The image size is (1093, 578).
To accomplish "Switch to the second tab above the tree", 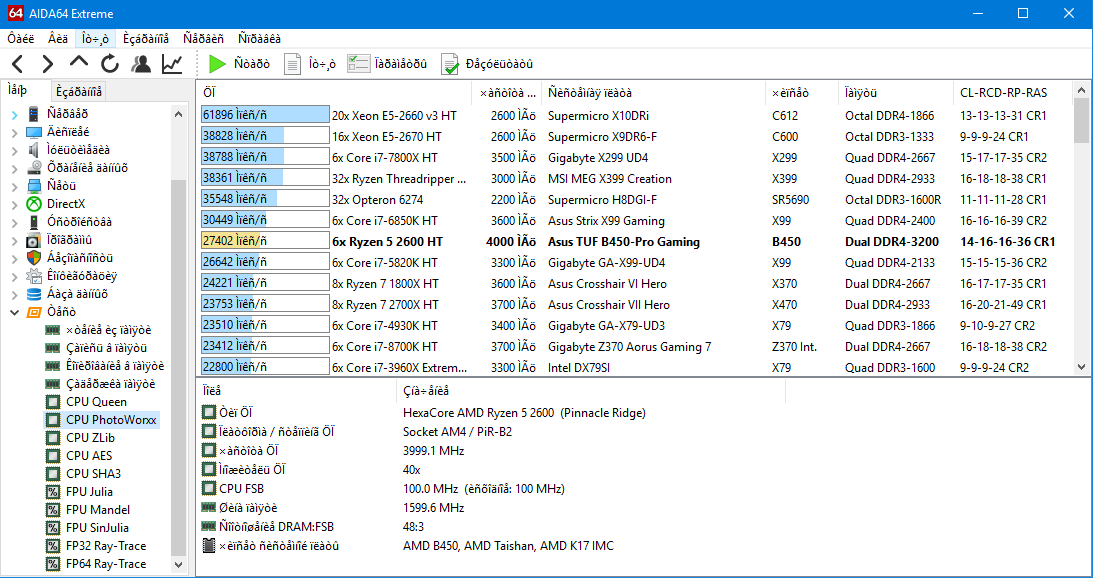I will (x=79, y=91).
